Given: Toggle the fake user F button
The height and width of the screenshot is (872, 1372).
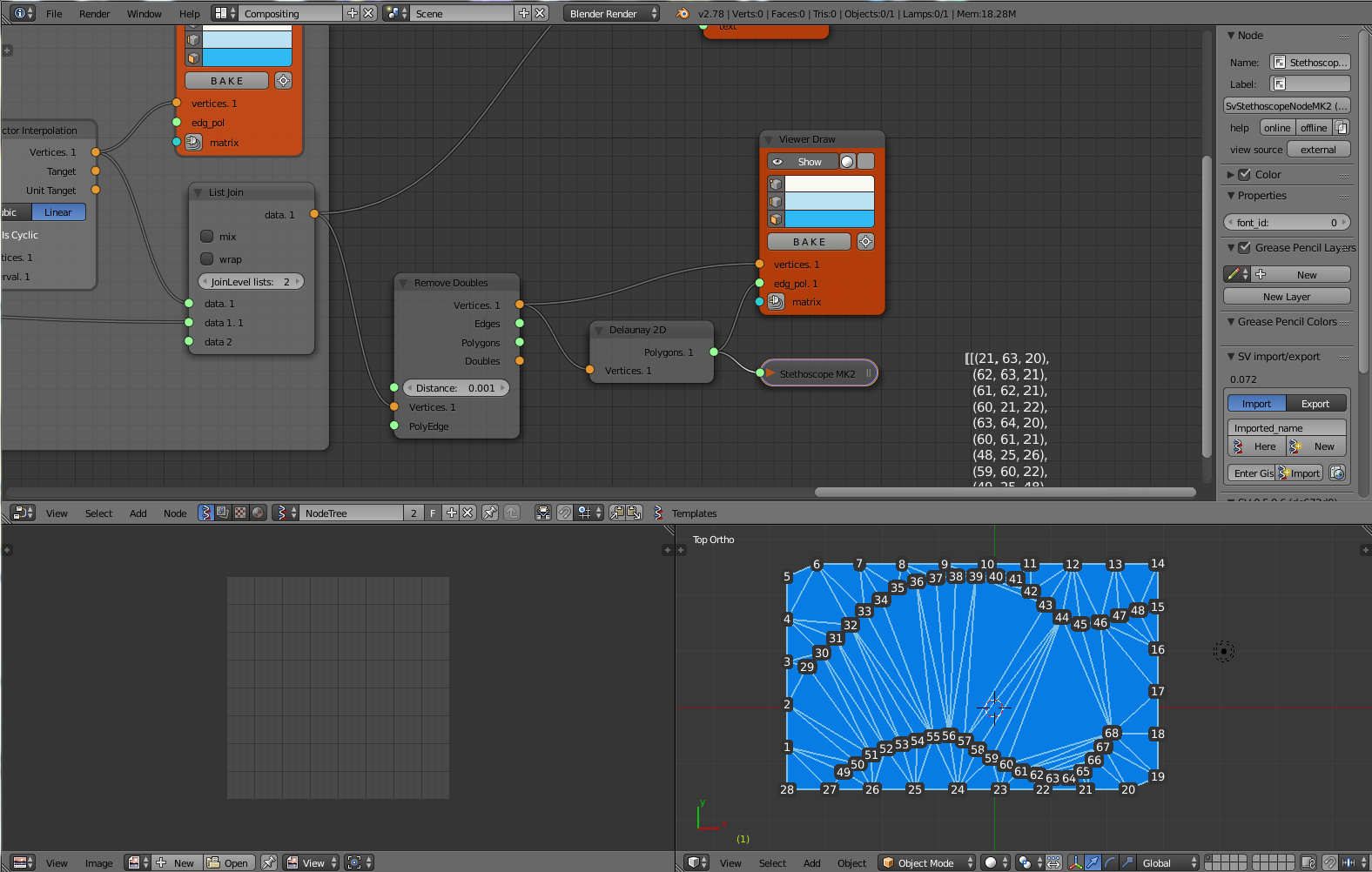Looking at the screenshot, I should point(433,513).
